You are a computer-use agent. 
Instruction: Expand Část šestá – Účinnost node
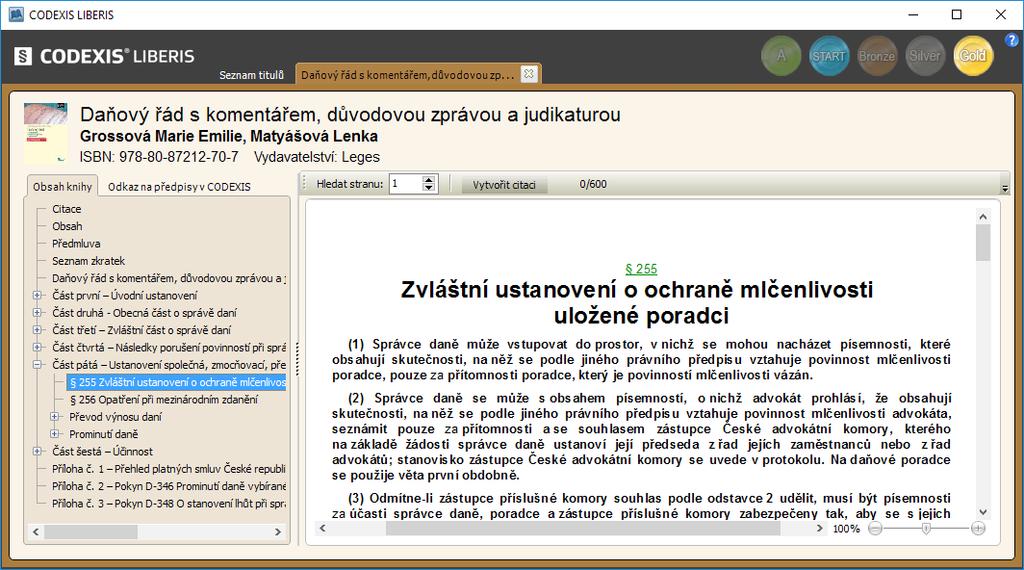(38, 451)
